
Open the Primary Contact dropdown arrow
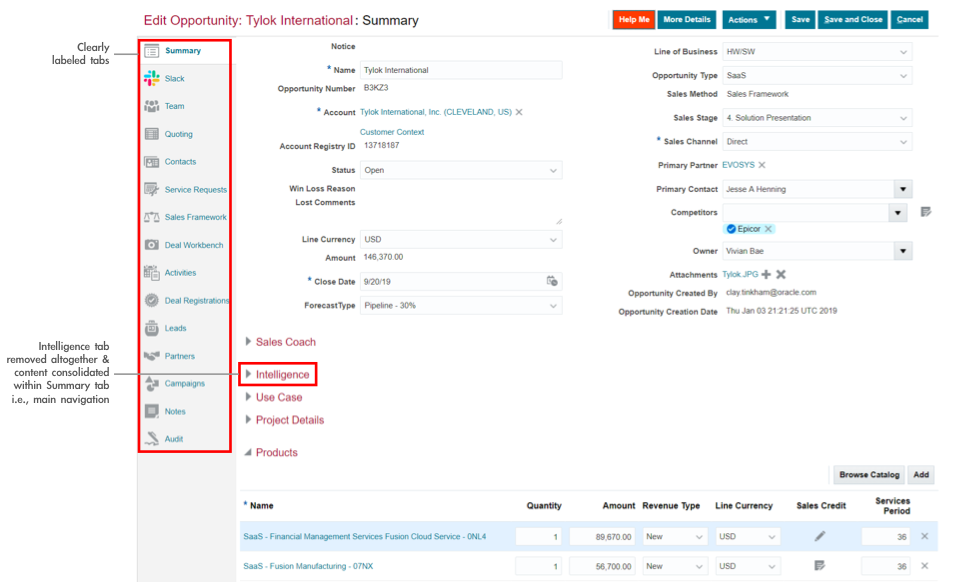click(x=903, y=189)
